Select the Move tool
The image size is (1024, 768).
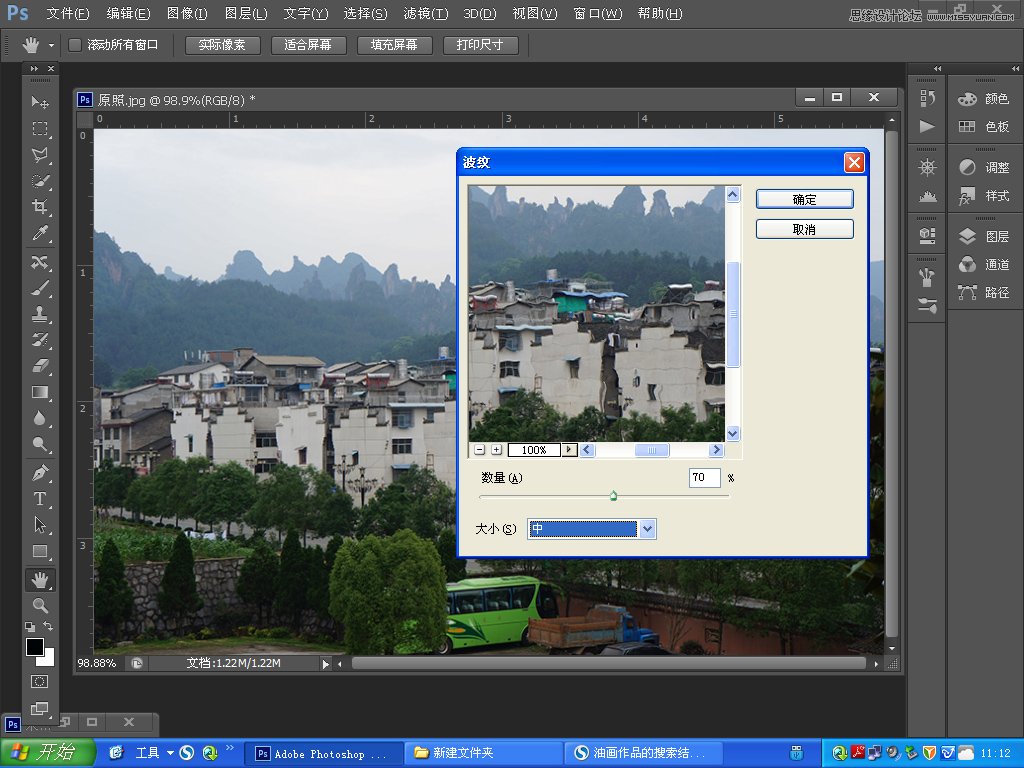coord(40,103)
